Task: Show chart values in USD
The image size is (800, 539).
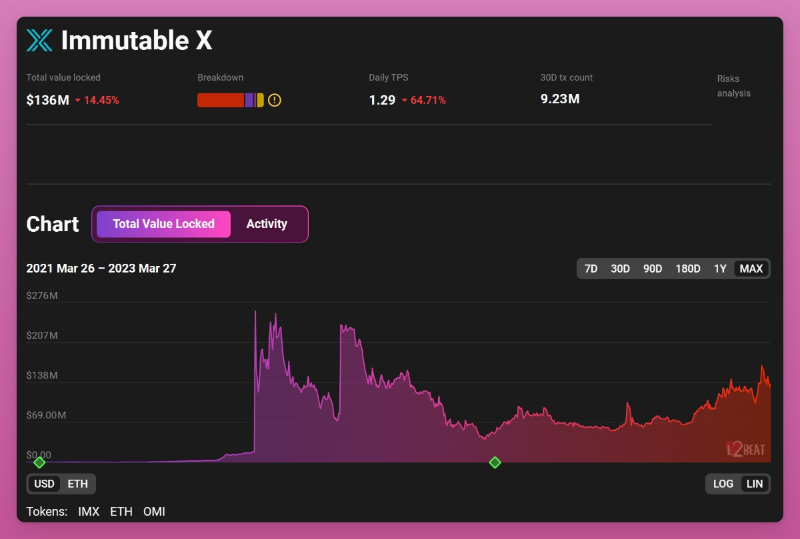Action: [x=44, y=484]
